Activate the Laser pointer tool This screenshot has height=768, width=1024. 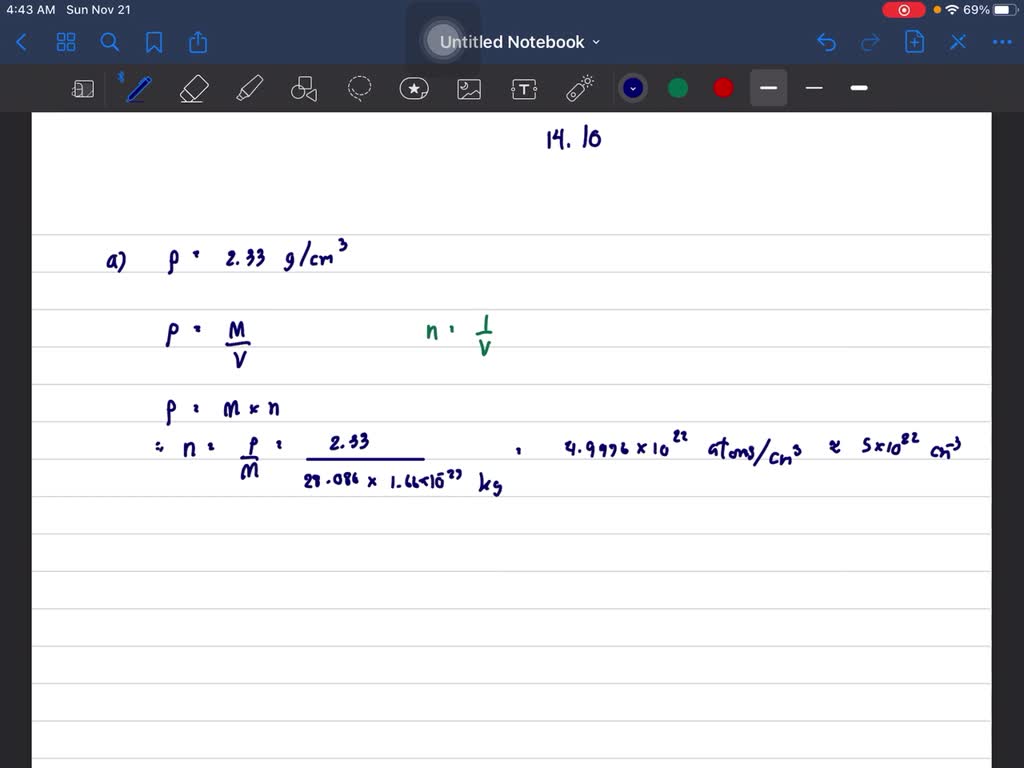tap(580, 89)
